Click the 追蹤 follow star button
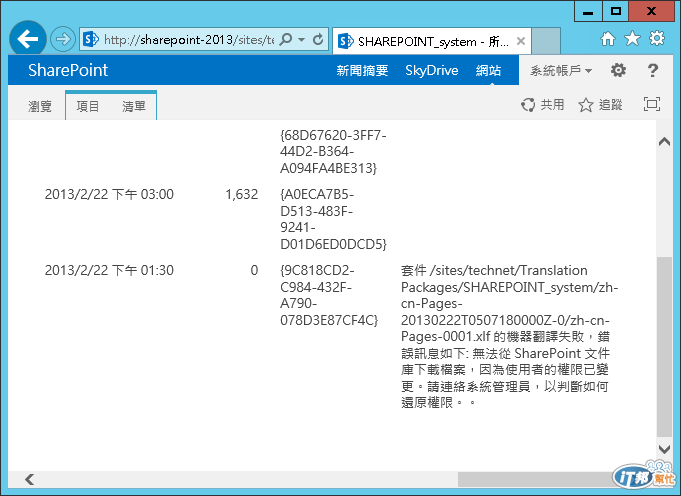 coord(601,105)
